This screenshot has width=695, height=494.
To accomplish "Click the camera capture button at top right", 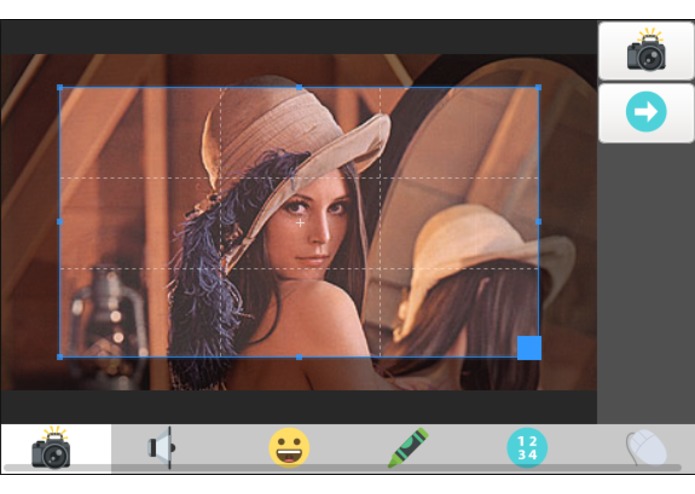I will (x=646, y=51).
